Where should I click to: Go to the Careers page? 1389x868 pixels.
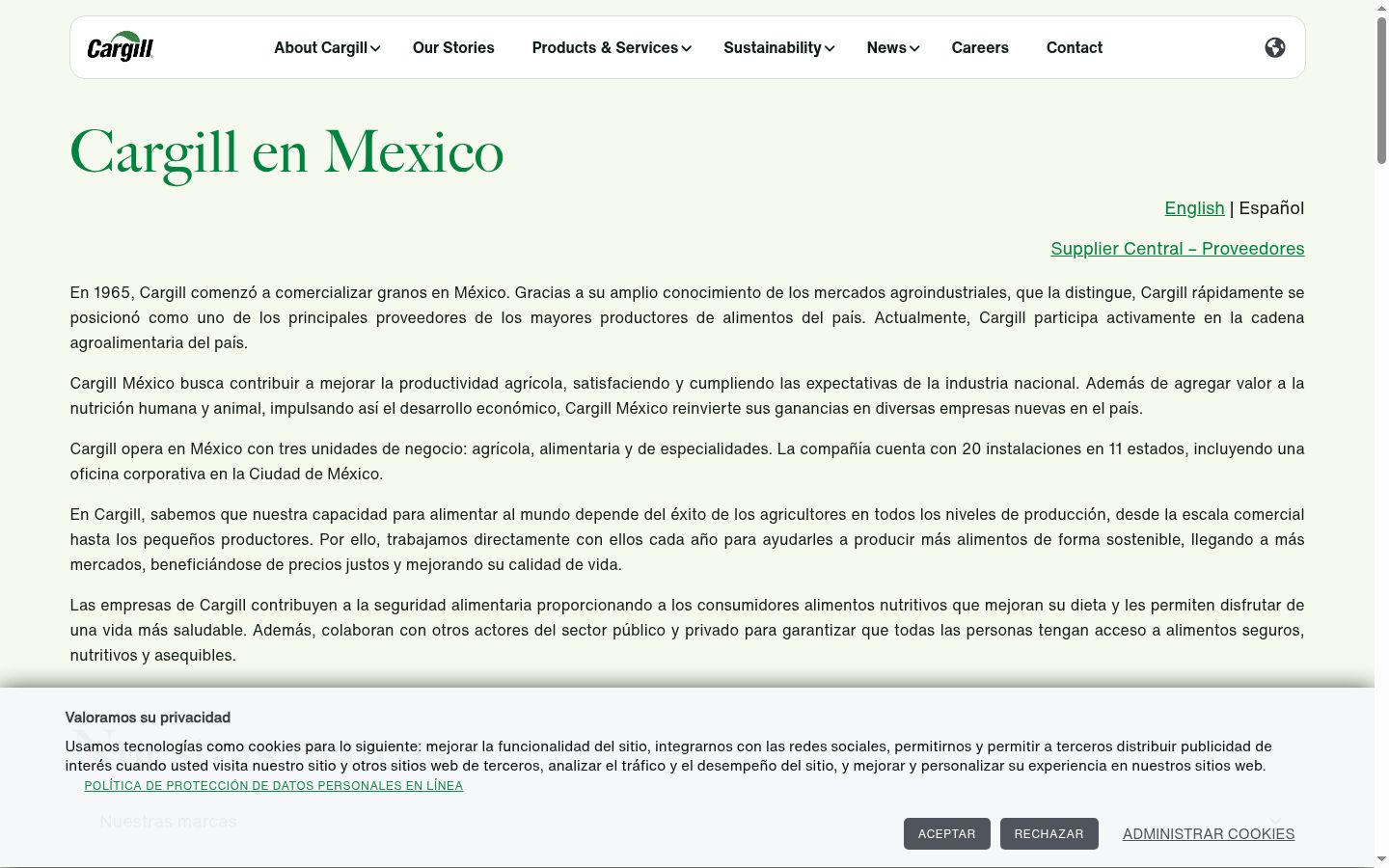(980, 47)
